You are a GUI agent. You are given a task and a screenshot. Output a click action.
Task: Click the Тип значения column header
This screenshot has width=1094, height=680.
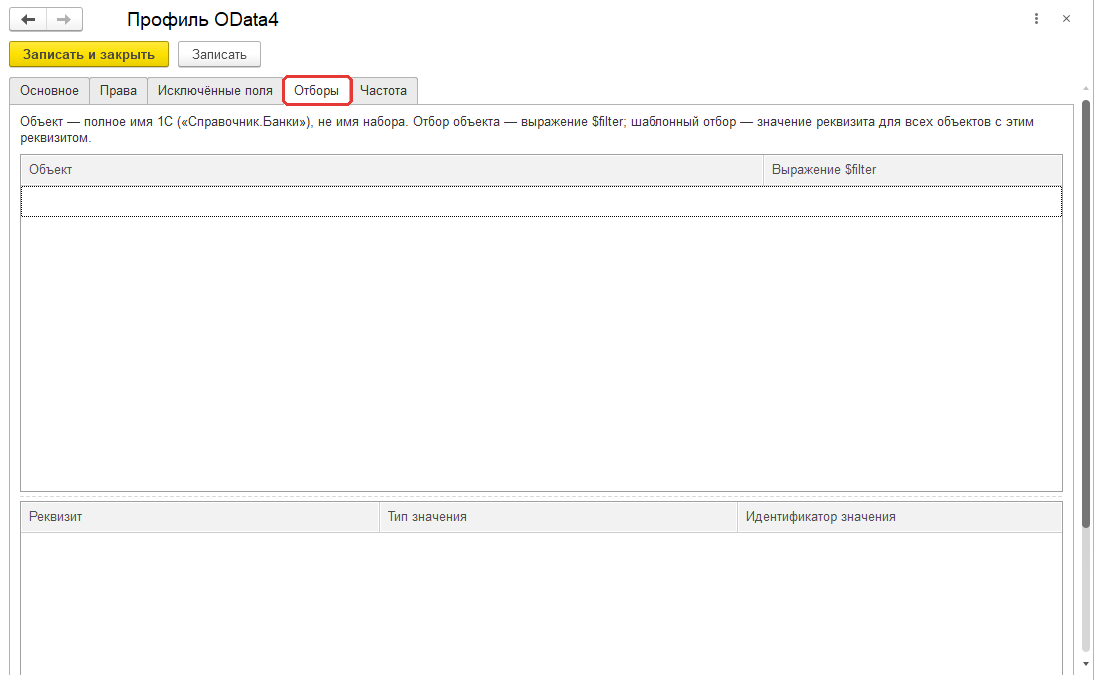point(558,517)
